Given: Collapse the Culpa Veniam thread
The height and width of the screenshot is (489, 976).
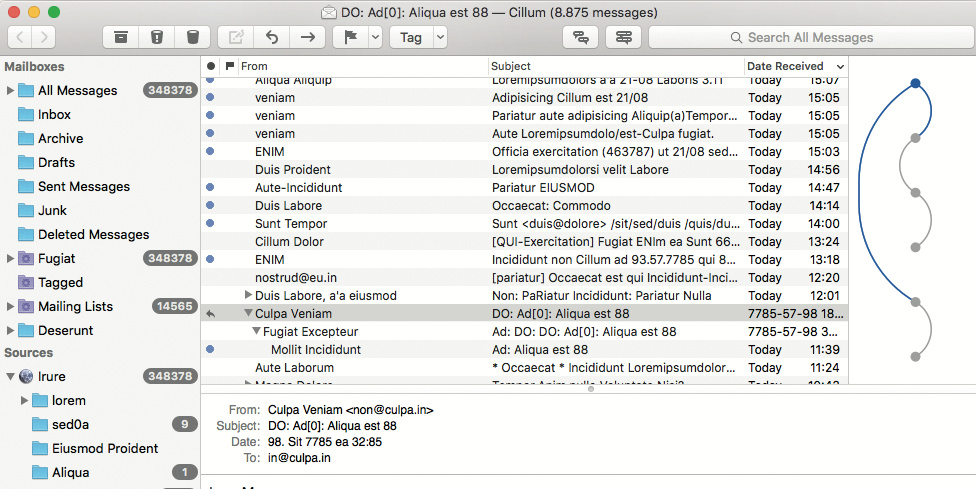Looking at the screenshot, I should pyautogui.click(x=248, y=314).
